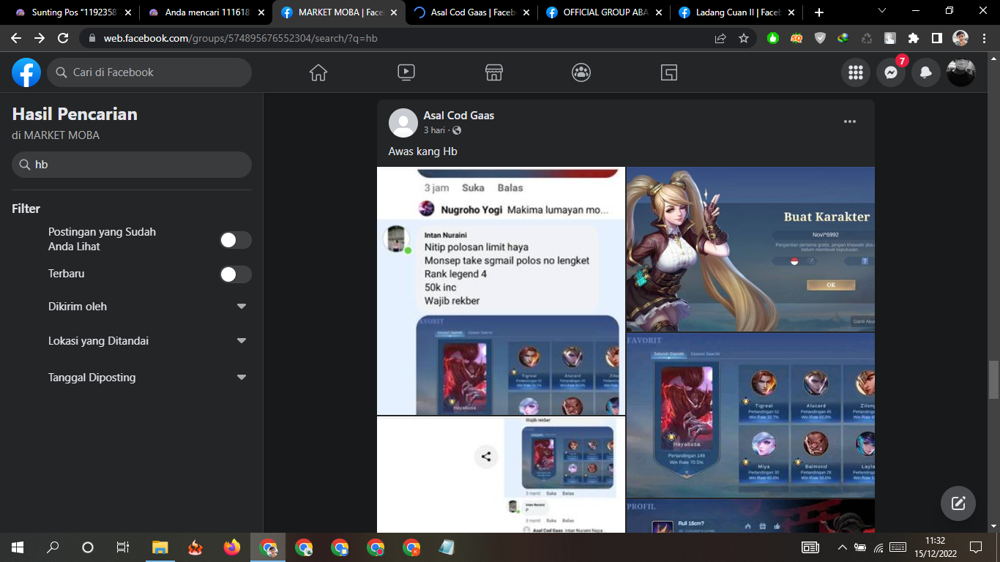Click the Asal Cod Gaas avatar picture
The image size is (1000, 562).
tap(403, 122)
